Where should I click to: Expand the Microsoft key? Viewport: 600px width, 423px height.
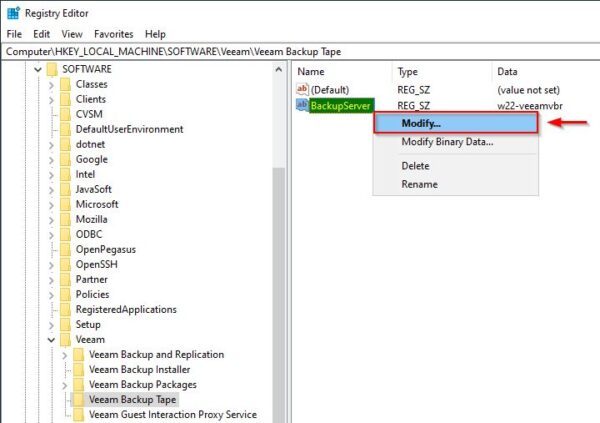click(51, 205)
